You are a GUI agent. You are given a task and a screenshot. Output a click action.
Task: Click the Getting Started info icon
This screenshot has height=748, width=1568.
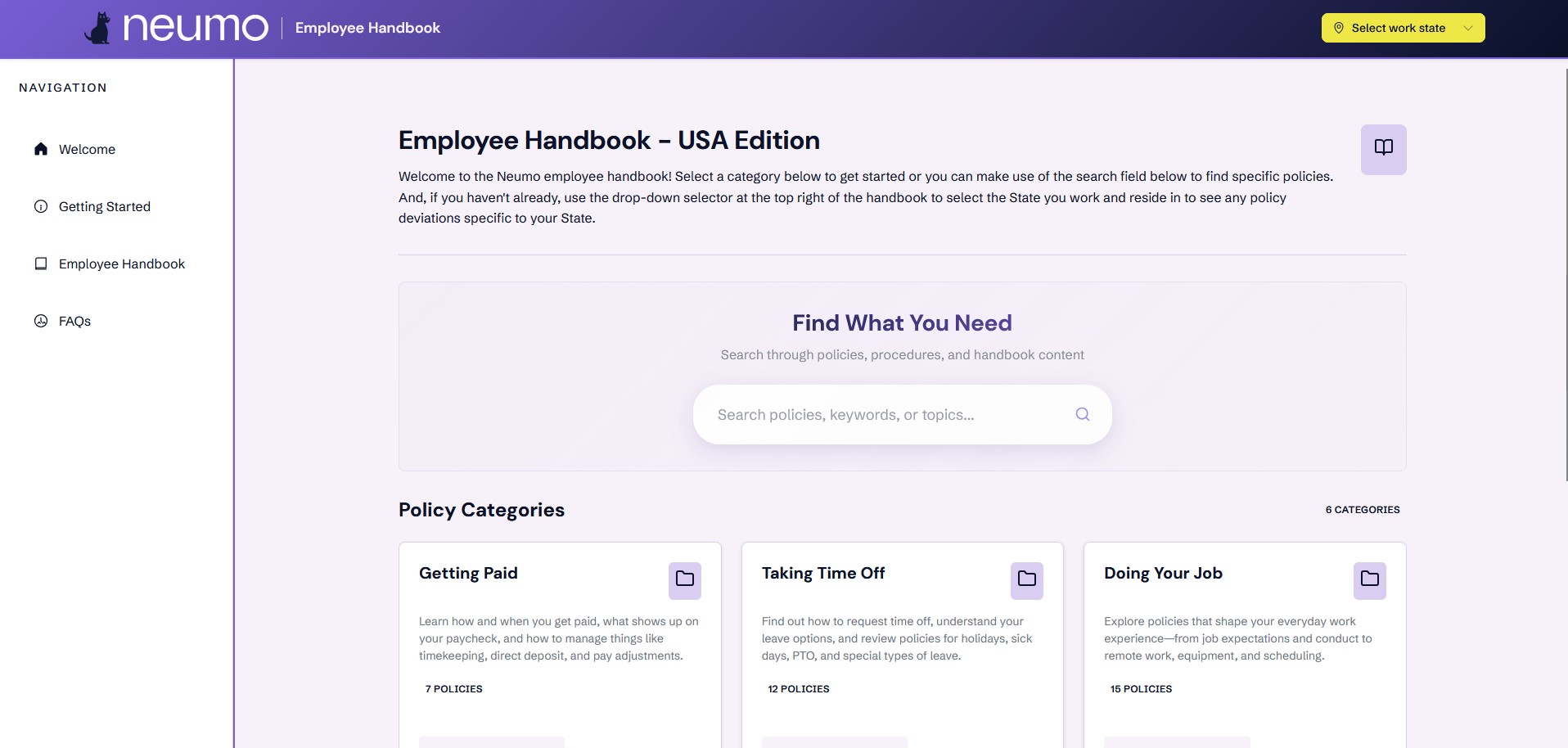coord(41,206)
